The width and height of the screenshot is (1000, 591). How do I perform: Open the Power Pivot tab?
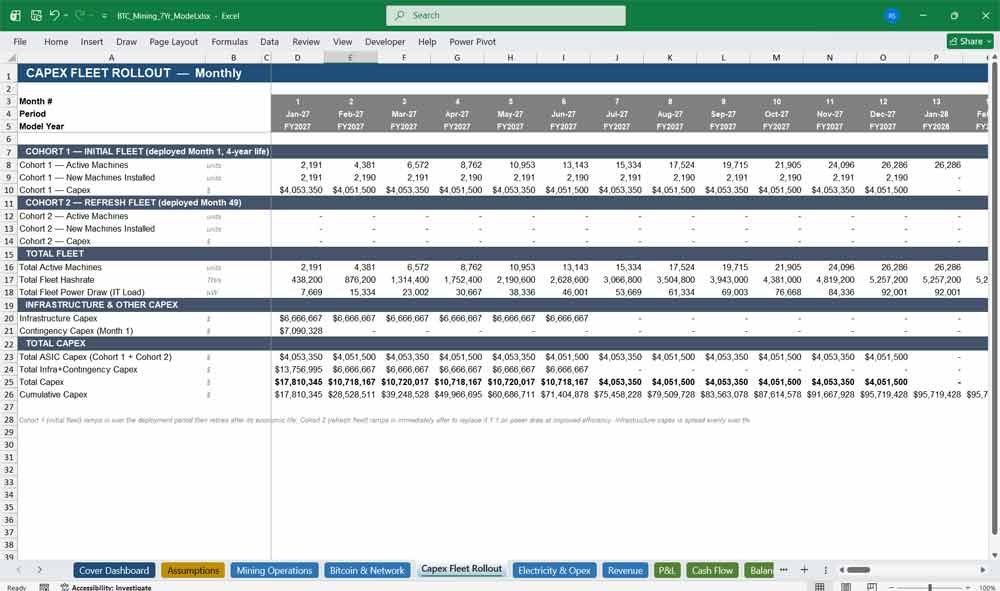click(473, 41)
